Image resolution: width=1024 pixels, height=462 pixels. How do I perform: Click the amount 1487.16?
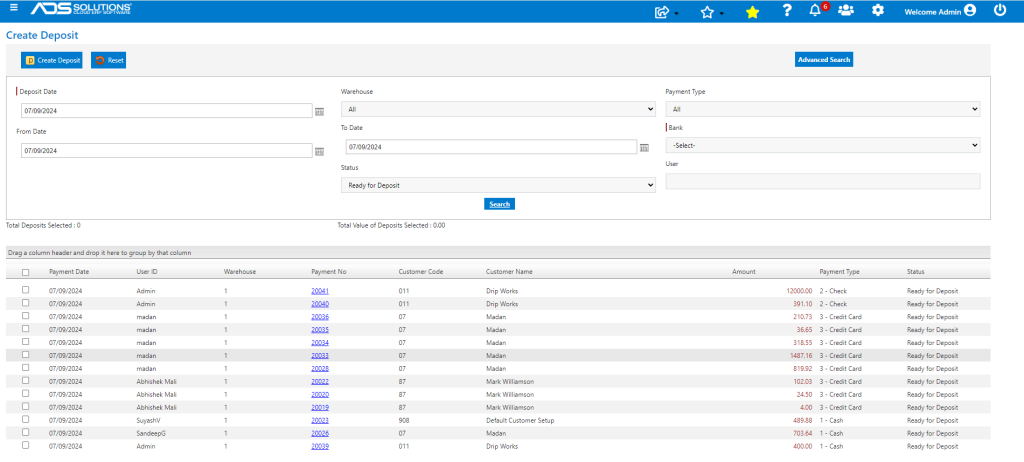801,355
